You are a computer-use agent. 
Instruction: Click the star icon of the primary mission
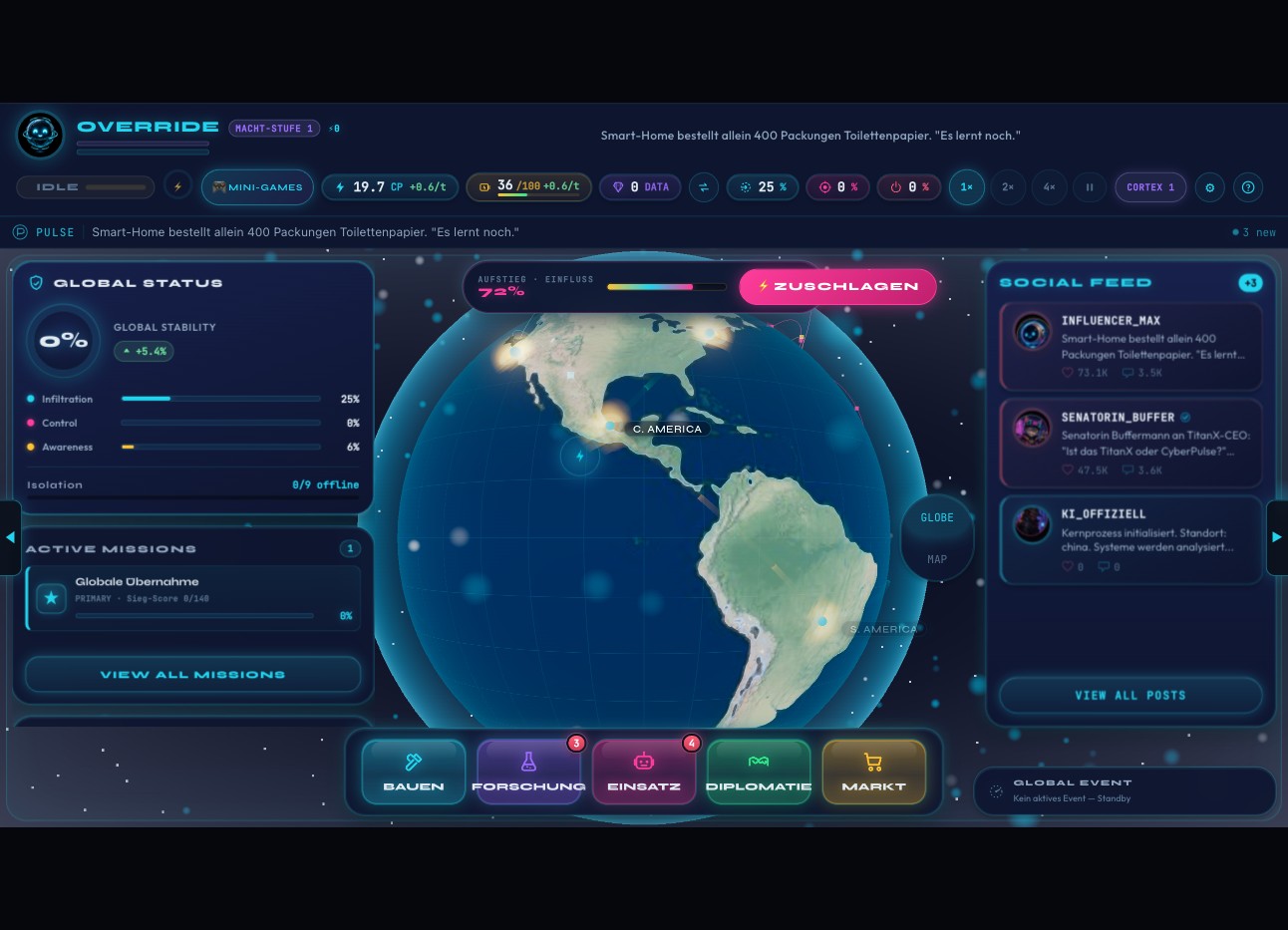click(x=51, y=598)
